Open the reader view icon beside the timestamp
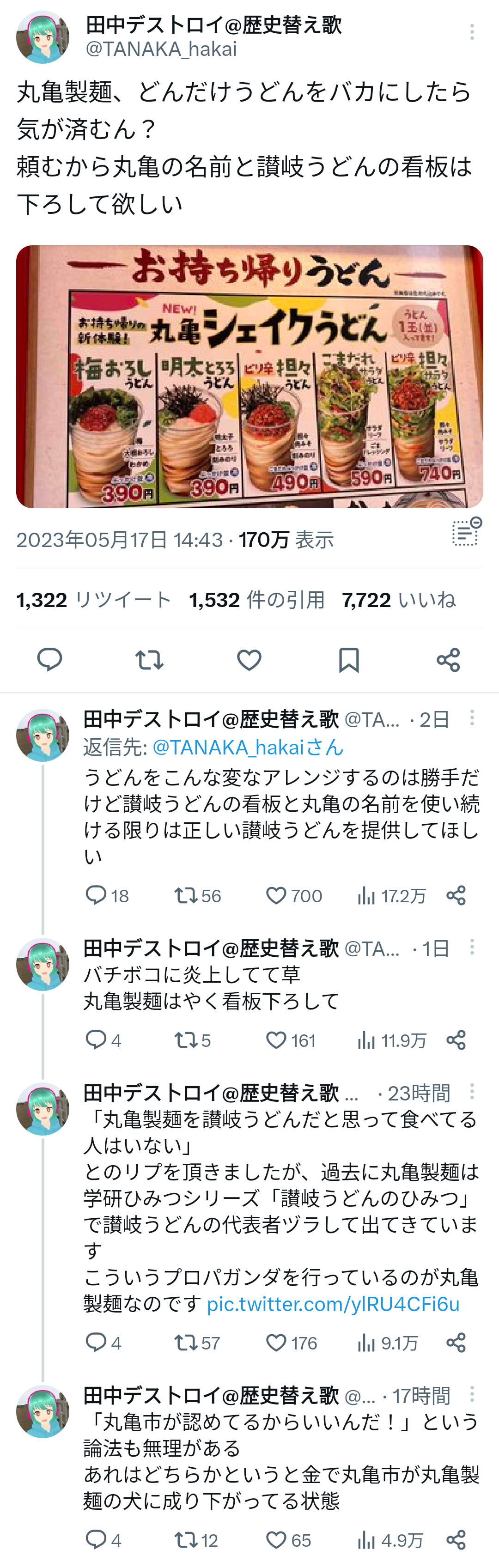The height and width of the screenshot is (1568, 499). pos(467,532)
